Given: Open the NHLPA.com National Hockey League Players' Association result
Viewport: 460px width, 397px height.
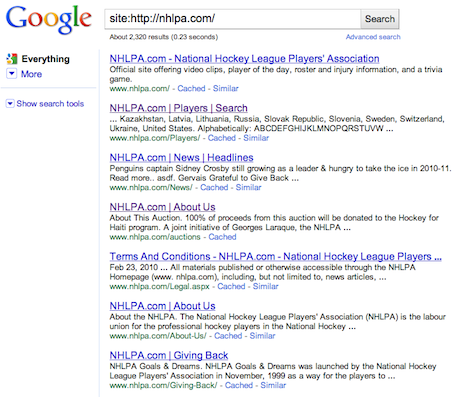Looking at the screenshot, I should [244, 59].
